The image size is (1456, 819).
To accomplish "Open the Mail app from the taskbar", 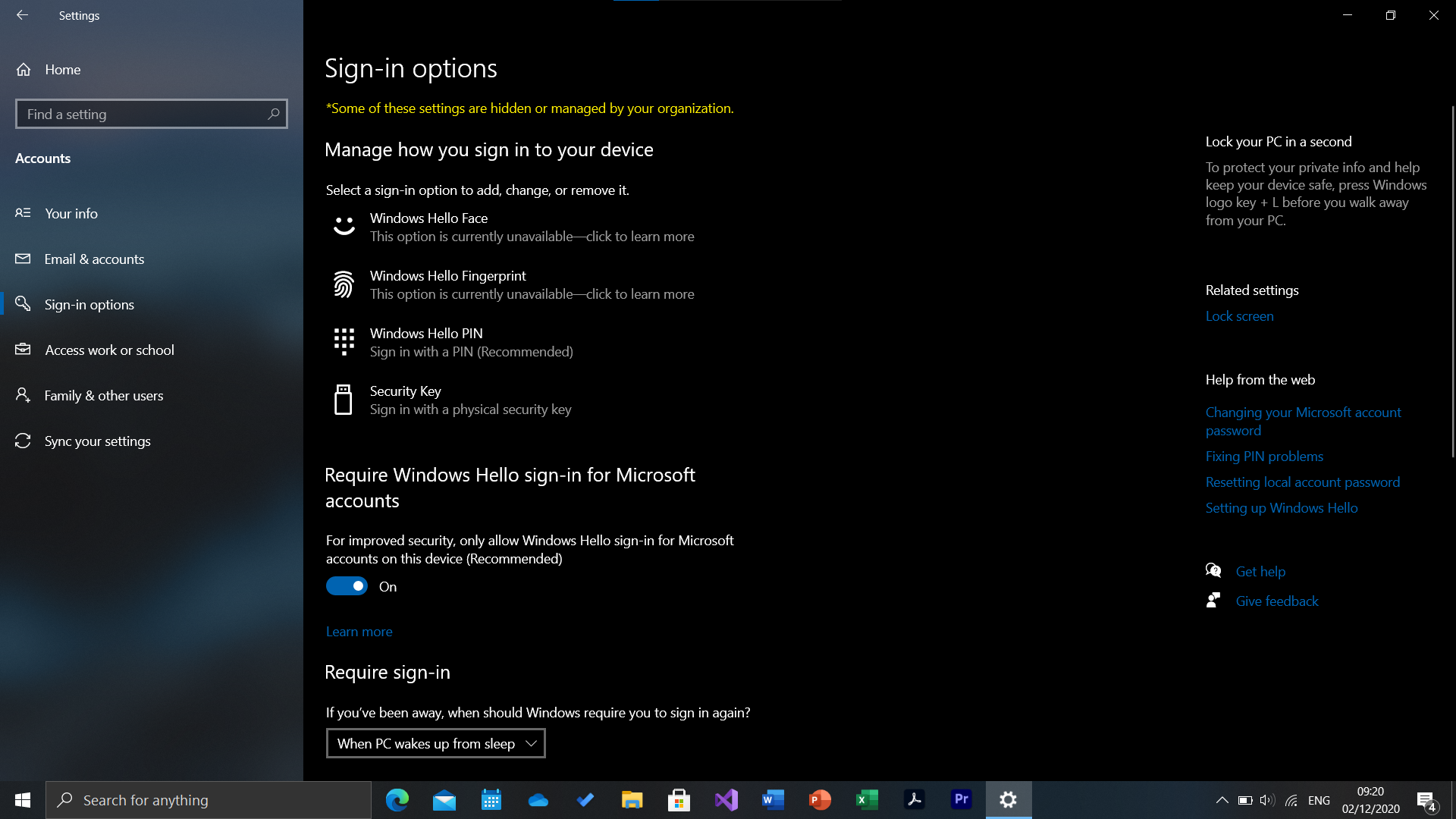I will click(444, 800).
